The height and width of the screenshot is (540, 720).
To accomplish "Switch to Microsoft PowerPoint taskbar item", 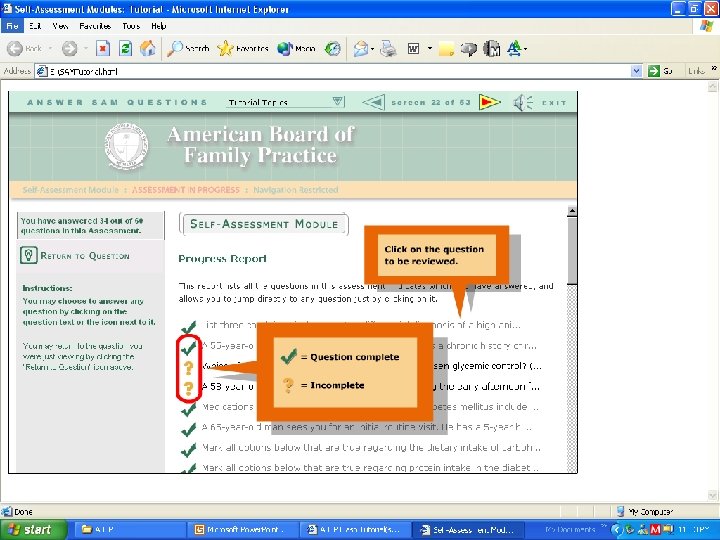I will click(242, 529).
